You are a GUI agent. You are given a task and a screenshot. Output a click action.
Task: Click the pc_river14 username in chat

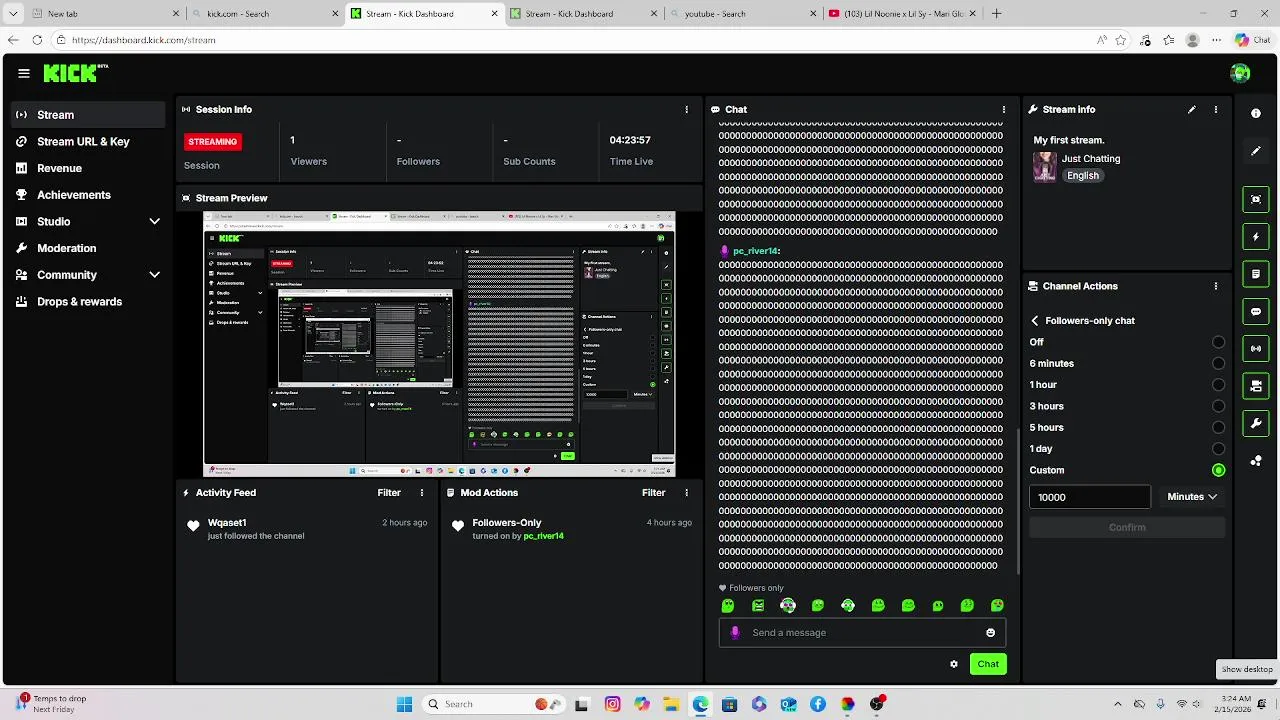tap(755, 251)
